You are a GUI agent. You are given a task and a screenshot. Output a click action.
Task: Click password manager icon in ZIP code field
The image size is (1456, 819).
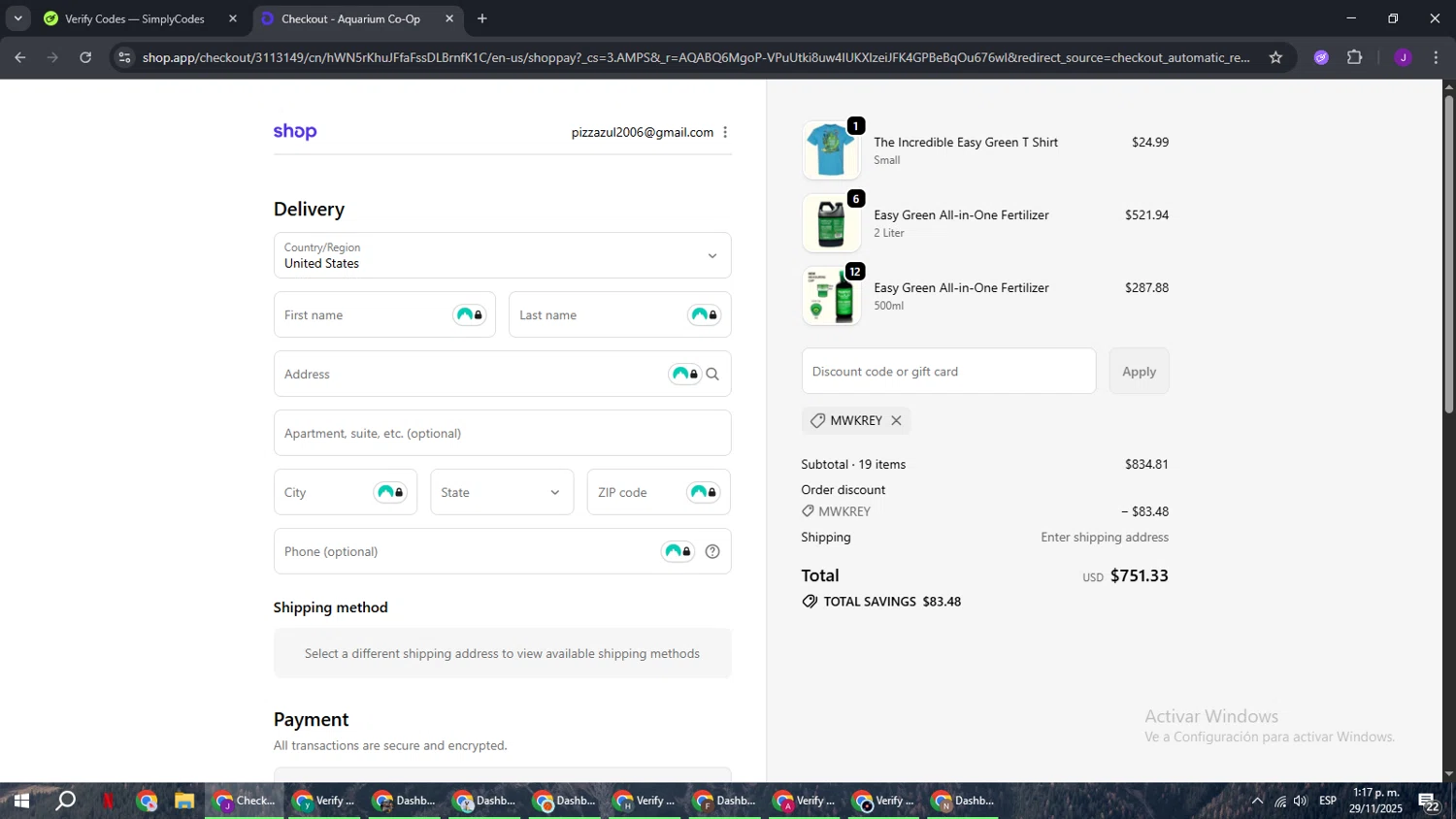(704, 492)
